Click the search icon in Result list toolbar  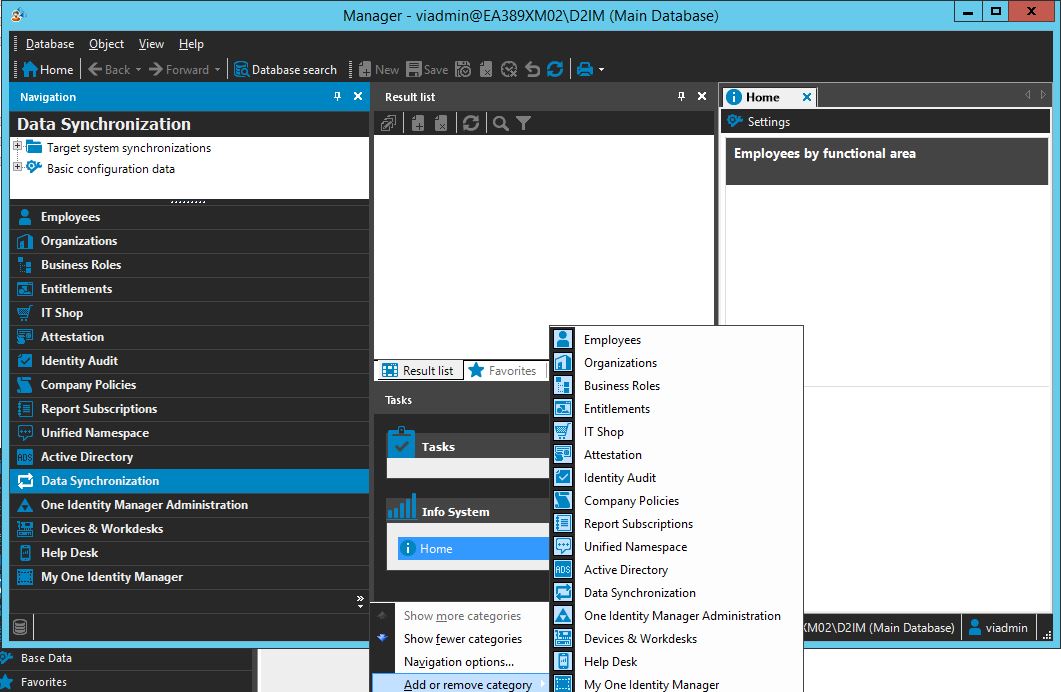500,123
